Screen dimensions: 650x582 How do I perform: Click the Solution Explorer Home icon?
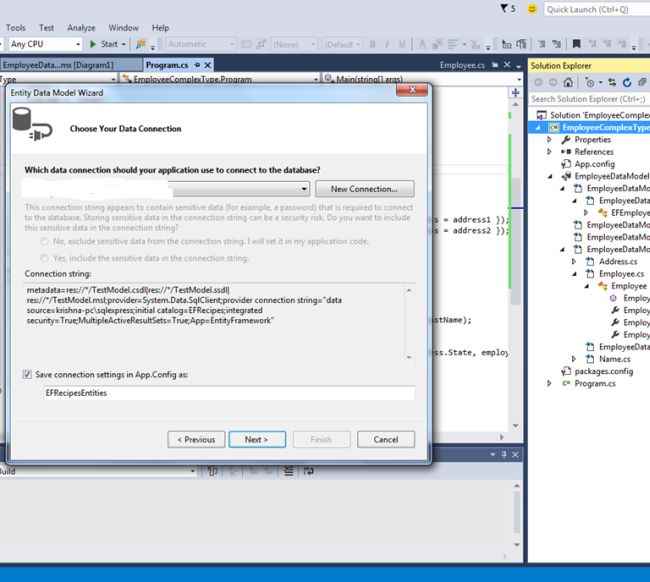pyautogui.click(x=568, y=82)
